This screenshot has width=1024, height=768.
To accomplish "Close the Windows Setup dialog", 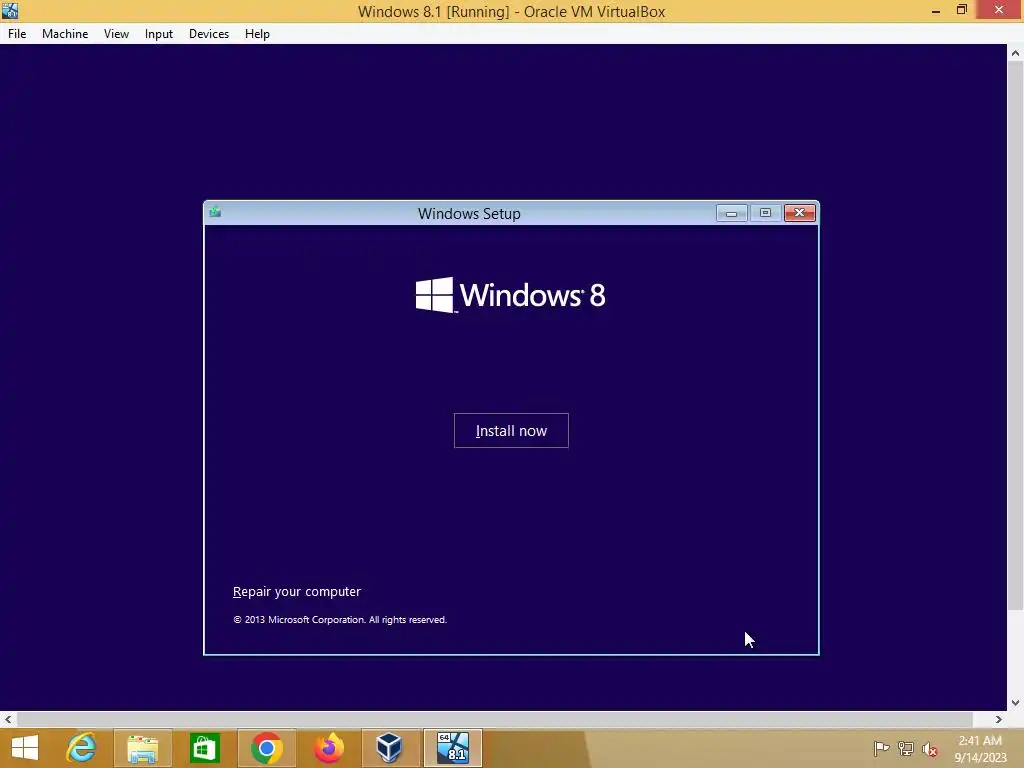I will coord(799,213).
